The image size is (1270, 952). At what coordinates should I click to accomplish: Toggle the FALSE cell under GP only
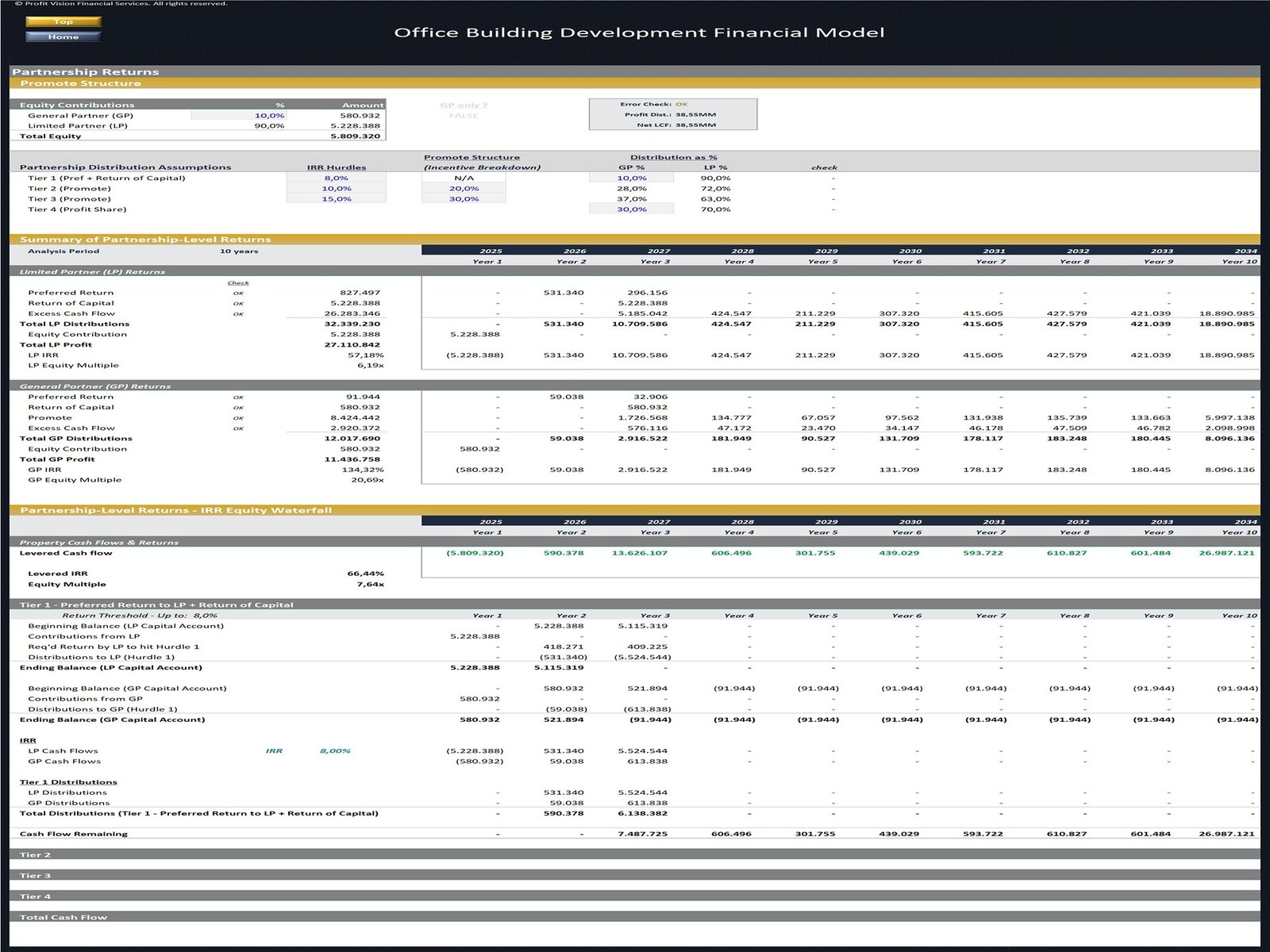coord(464,116)
